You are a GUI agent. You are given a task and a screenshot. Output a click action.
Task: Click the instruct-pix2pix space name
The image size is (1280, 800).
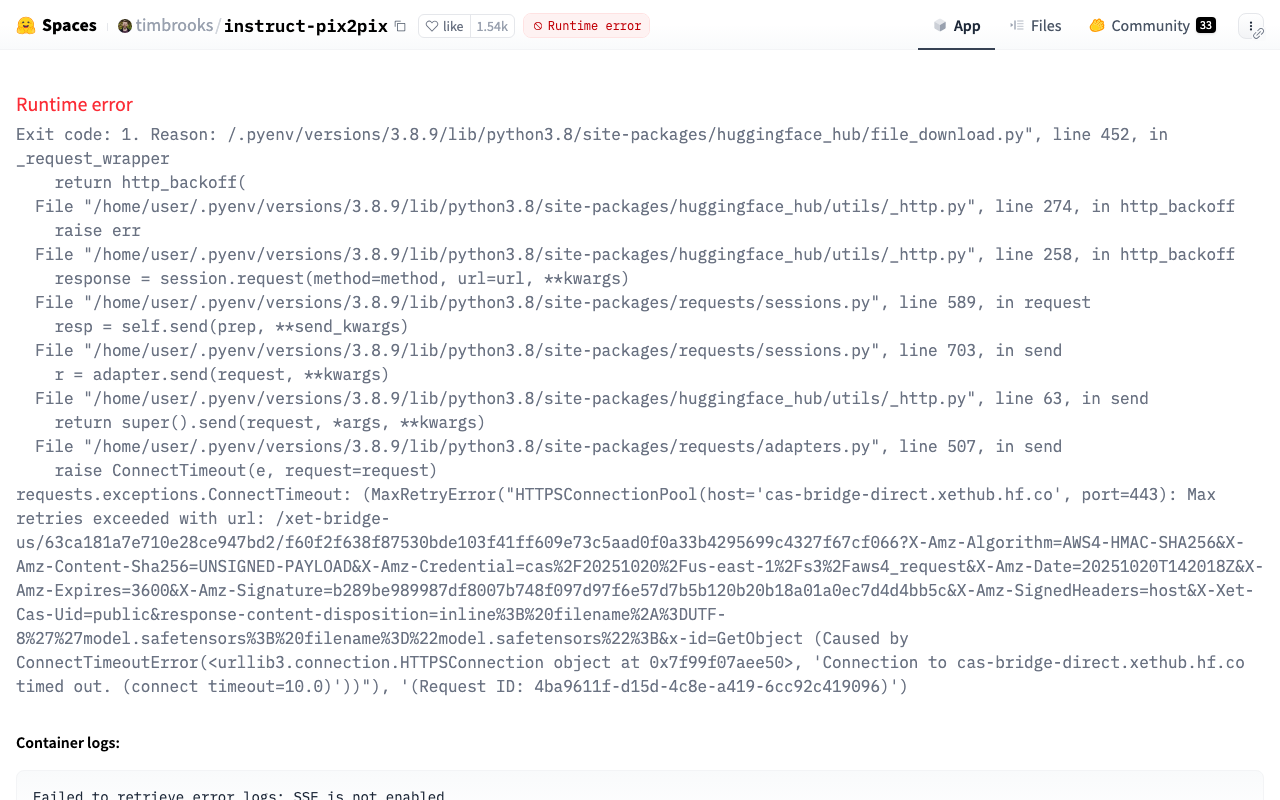click(x=305, y=26)
